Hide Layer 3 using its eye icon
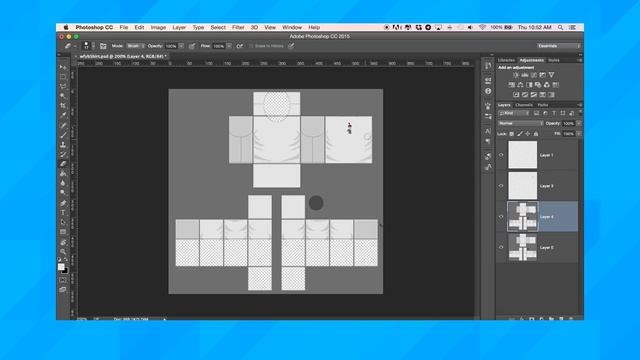Screen dimensions: 640x360 [501, 186]
